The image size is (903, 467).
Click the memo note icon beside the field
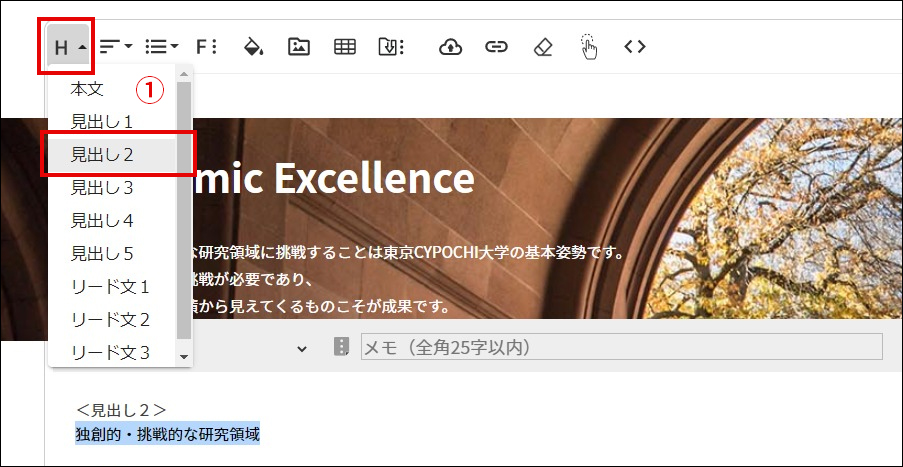point(342,347)
